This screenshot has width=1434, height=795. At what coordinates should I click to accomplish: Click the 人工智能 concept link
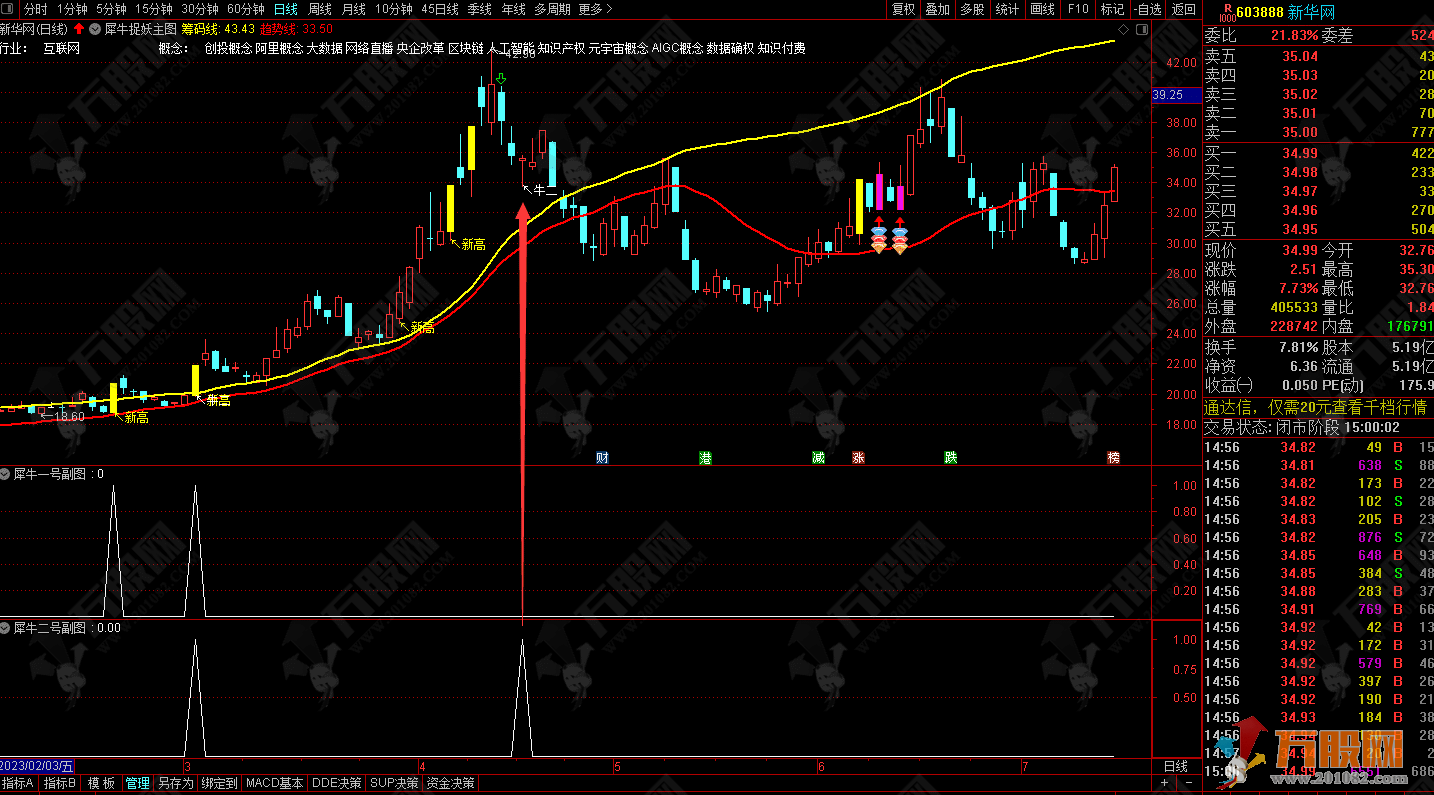(x=512, y=48)
